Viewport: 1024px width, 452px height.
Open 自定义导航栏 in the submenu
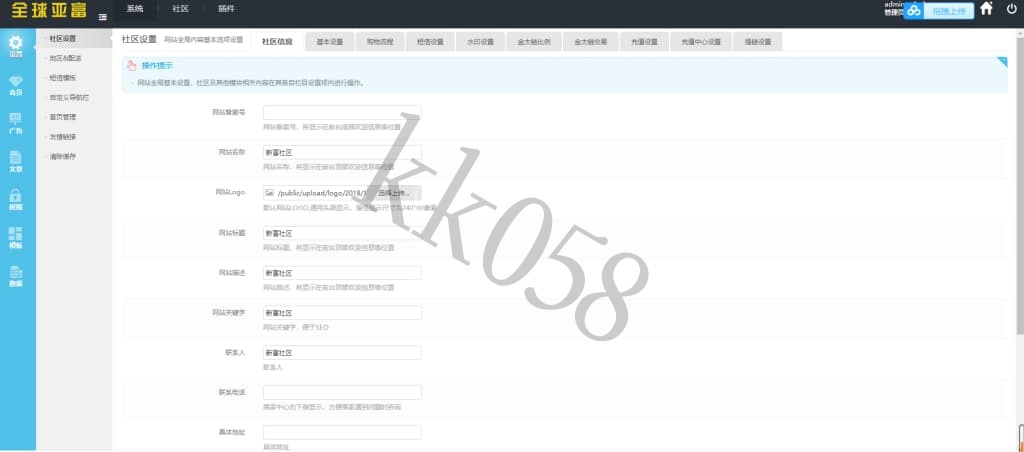[69, 97]
